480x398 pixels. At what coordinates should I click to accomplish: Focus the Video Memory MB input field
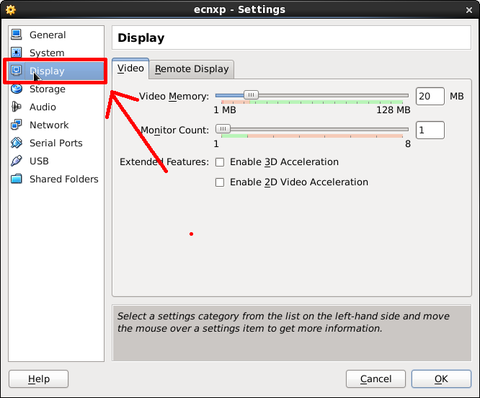[430, 96]
